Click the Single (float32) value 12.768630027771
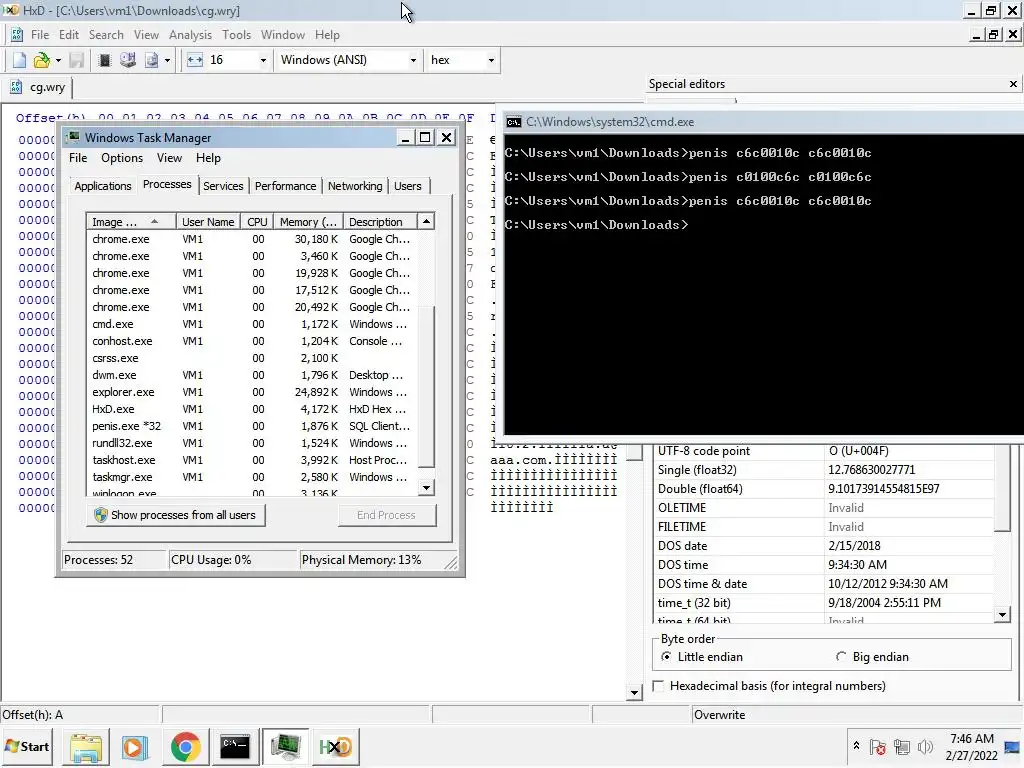1024x768 pixels. click(x=871, y=470)
